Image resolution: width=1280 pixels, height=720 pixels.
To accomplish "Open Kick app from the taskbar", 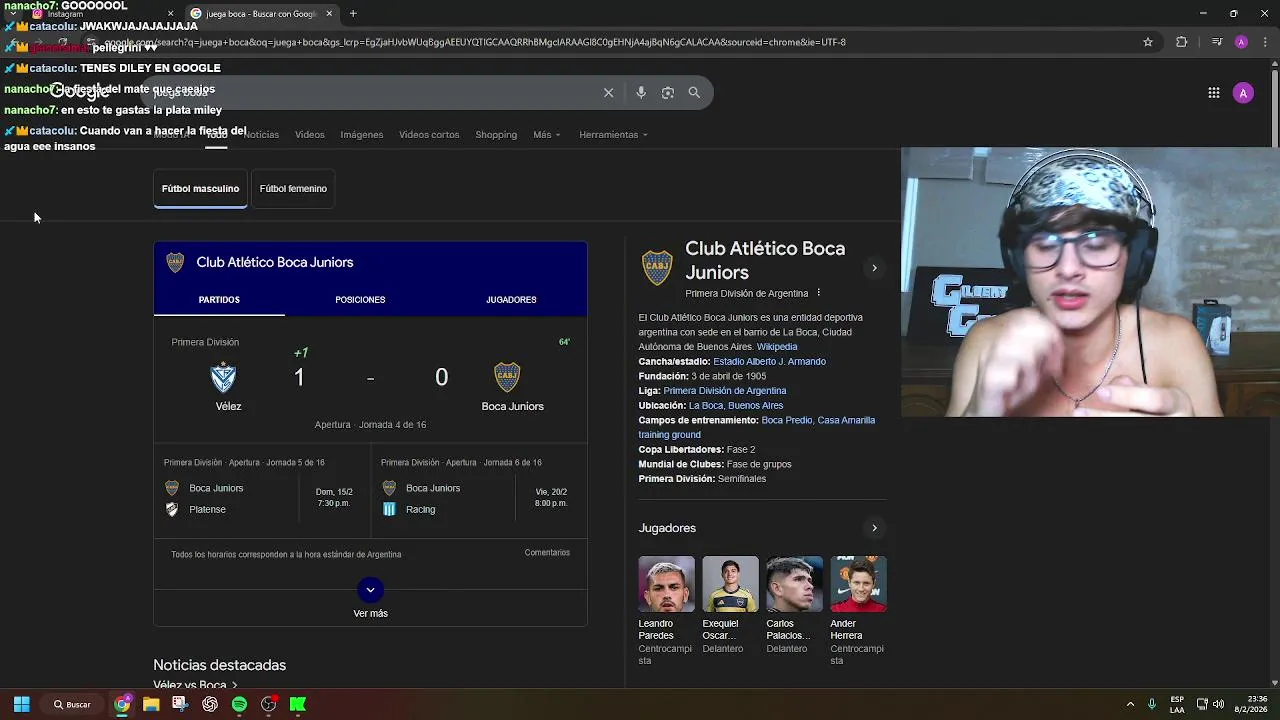I will 298,704.
